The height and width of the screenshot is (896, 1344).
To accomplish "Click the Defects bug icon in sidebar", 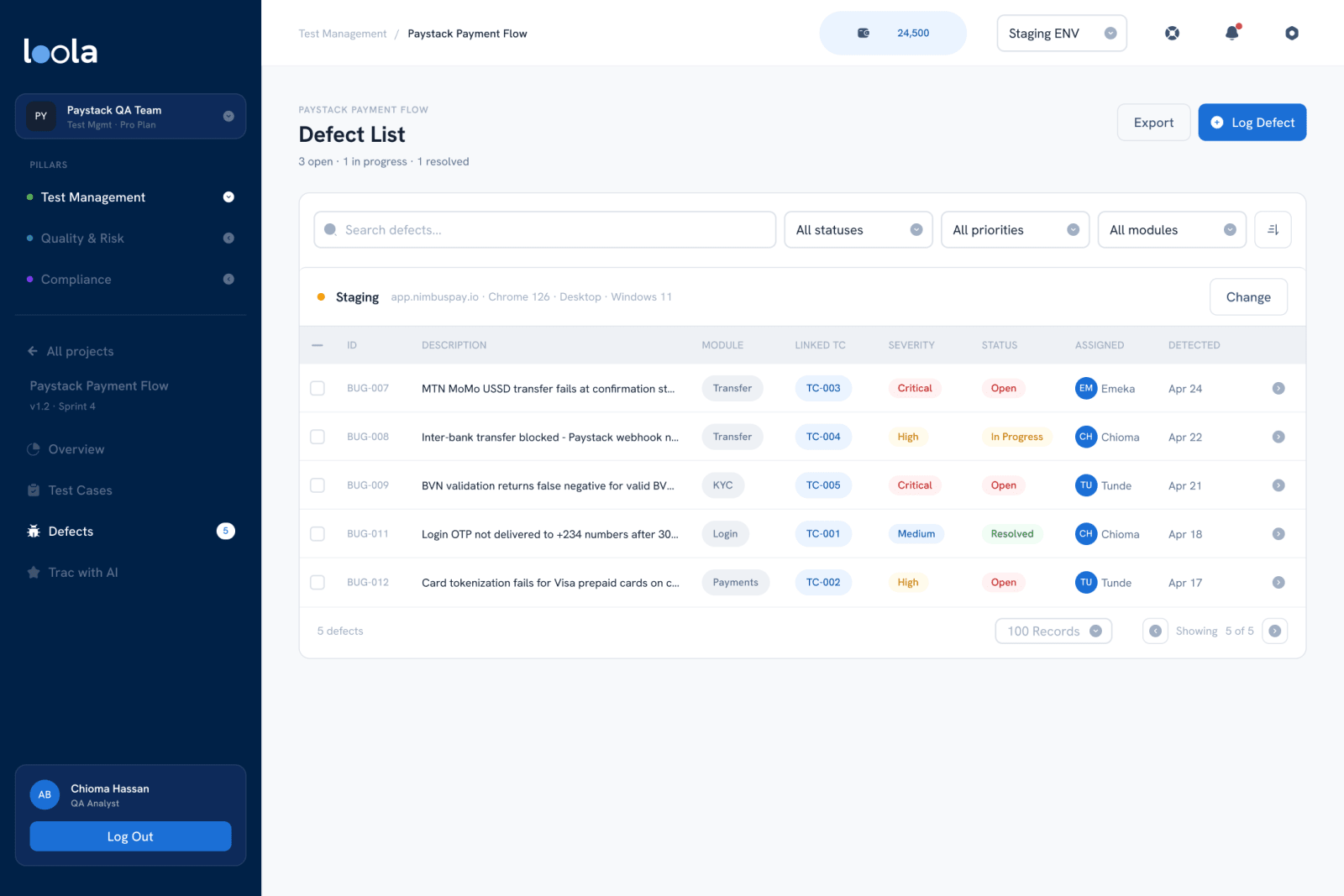I will 34,531.
